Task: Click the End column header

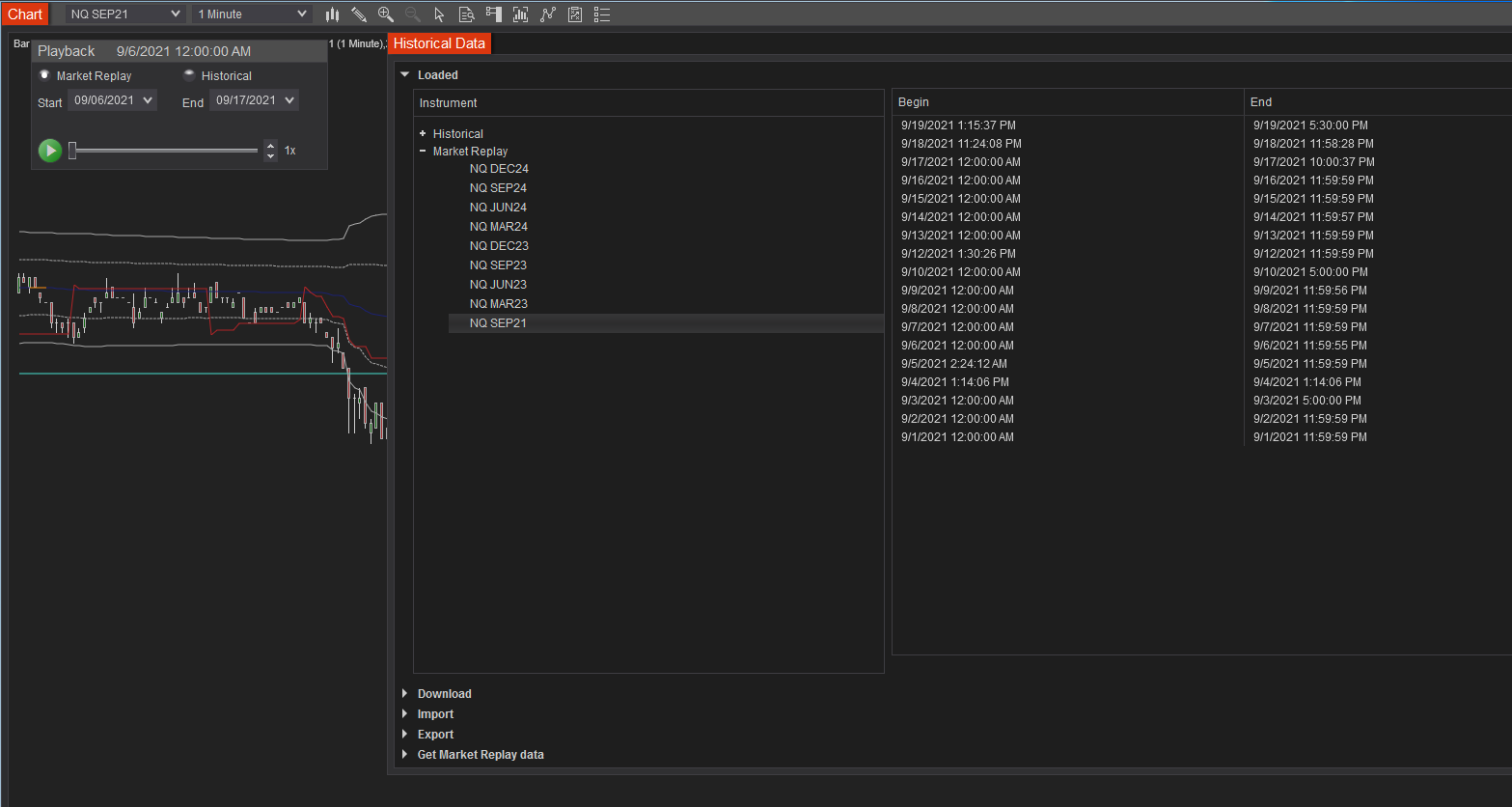Action: [1378, 102]
